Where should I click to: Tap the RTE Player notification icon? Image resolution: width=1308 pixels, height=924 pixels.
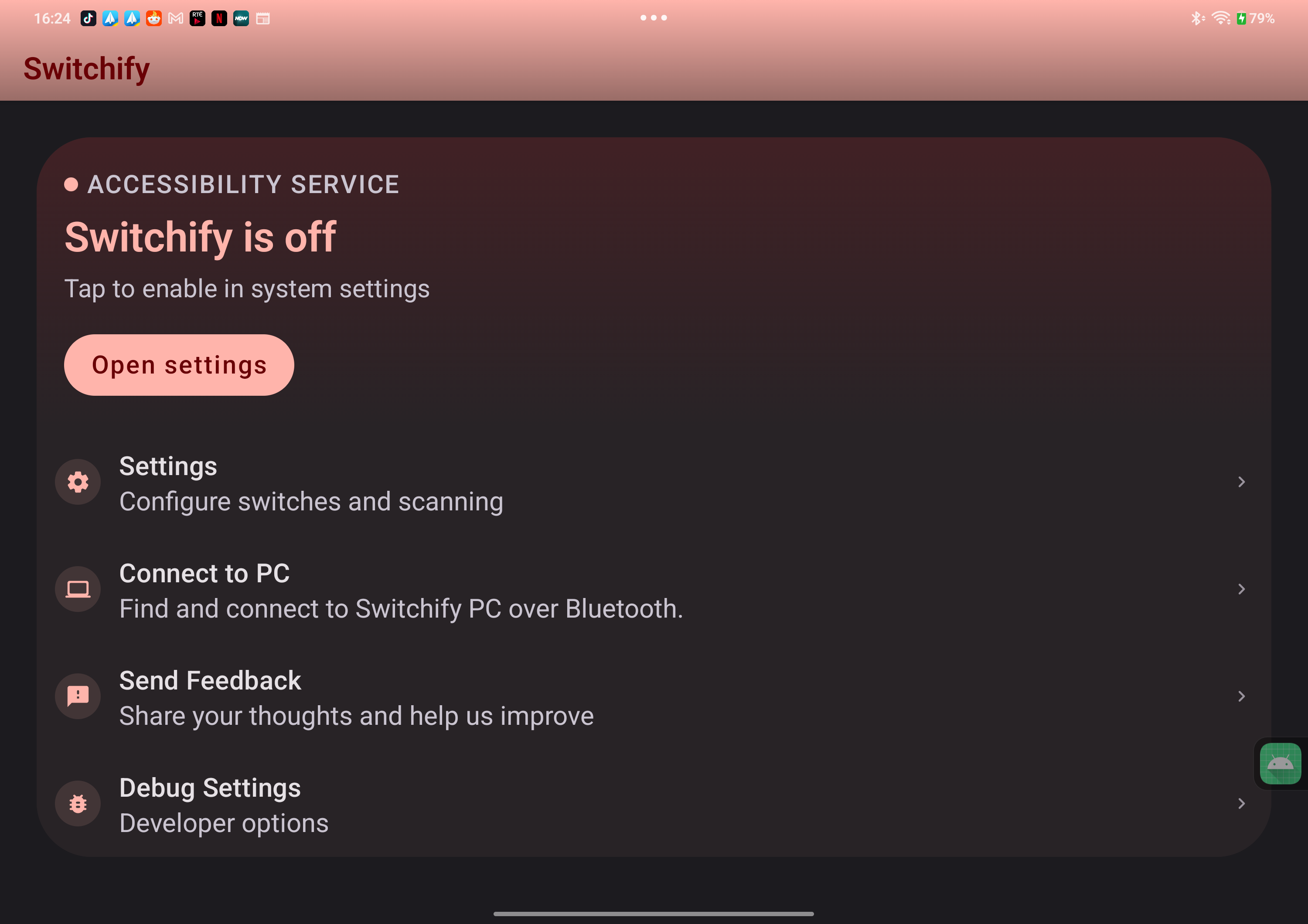click(197, 18)
